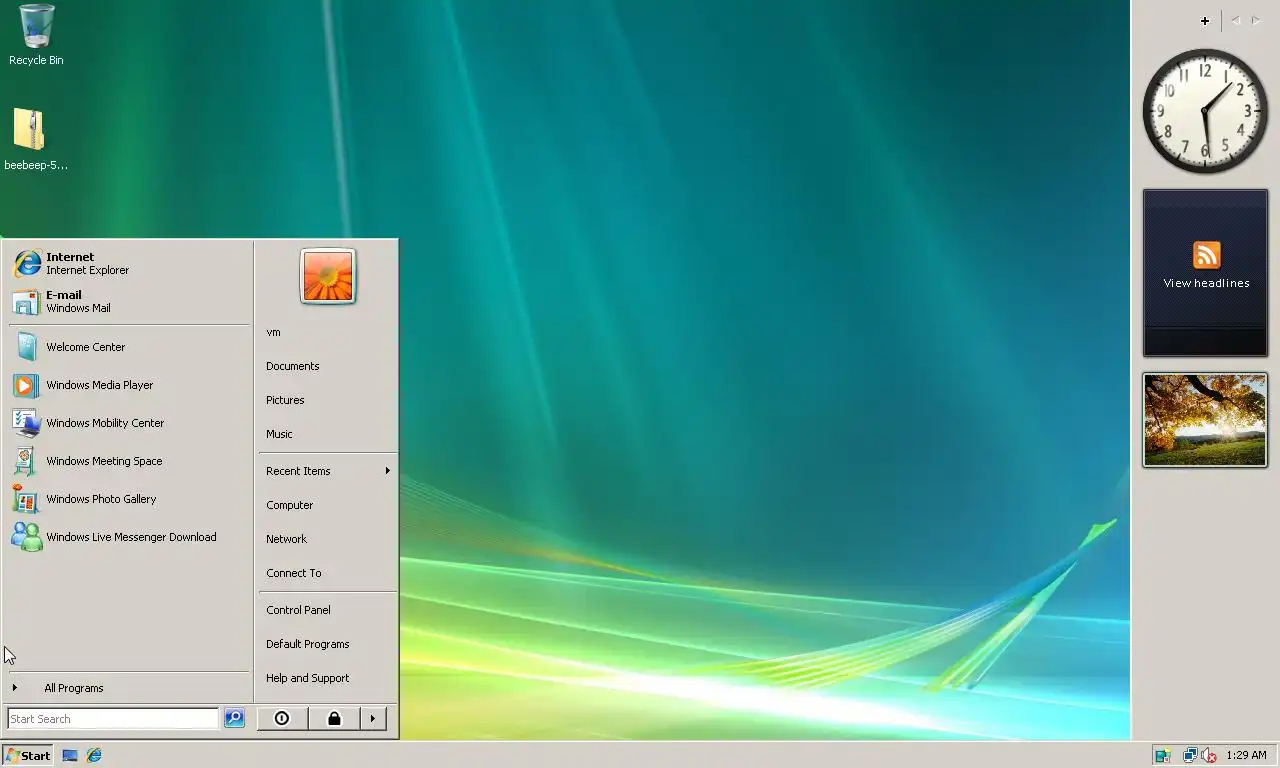Open the Recycle Bin desktop icon
1280x768 pixels.
coord(36,35)
